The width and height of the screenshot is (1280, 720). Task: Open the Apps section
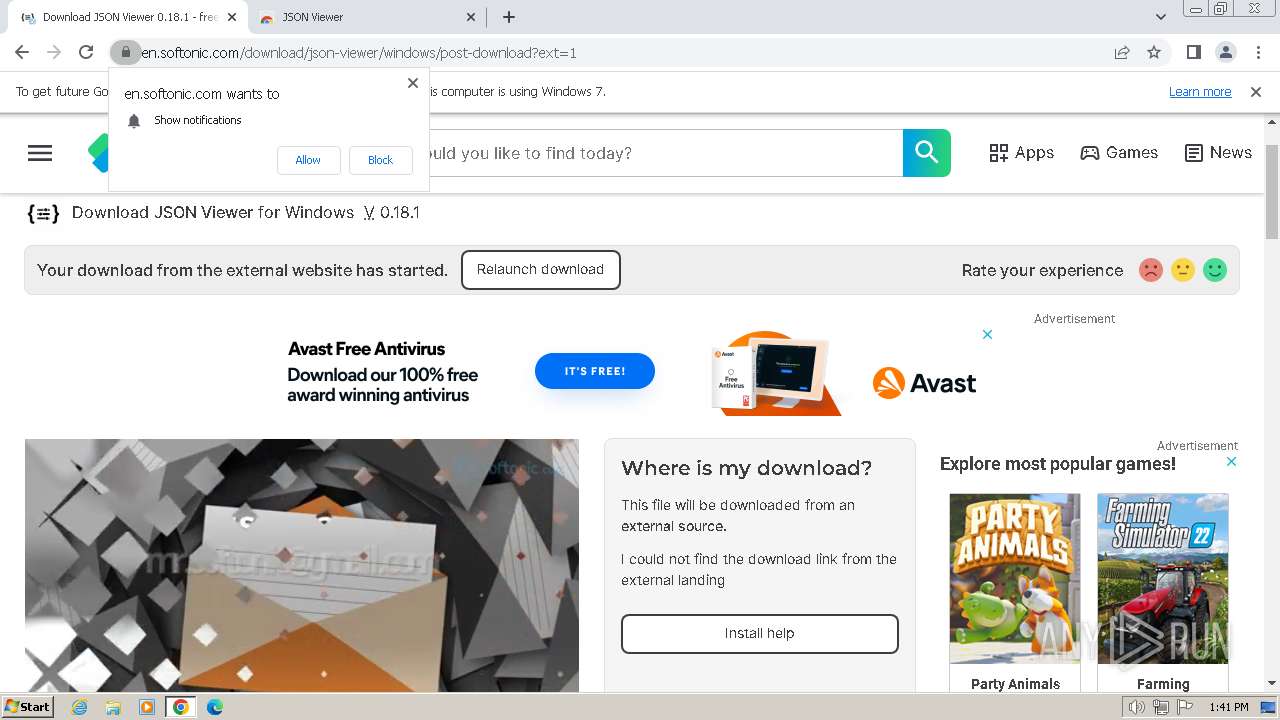1021,153
